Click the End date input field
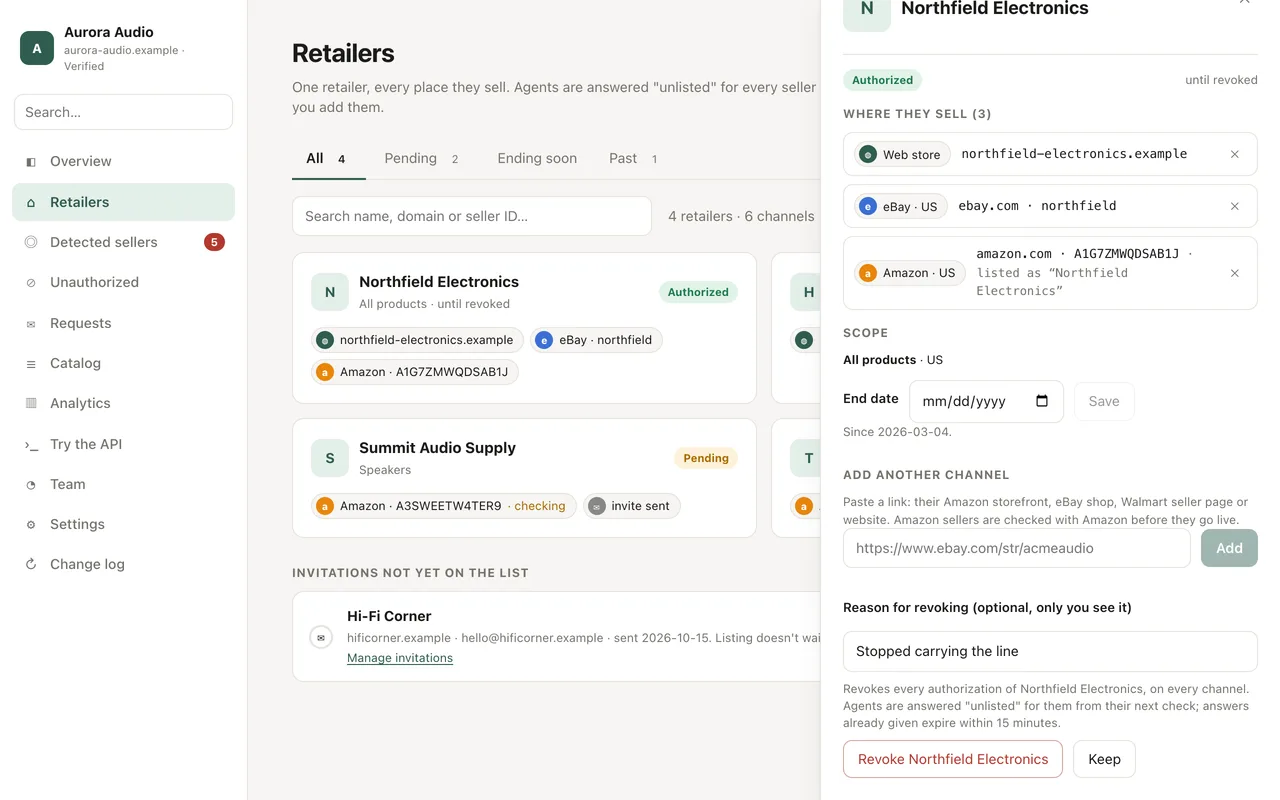Viewport: 1280px width, 800px height. (986, 401)
